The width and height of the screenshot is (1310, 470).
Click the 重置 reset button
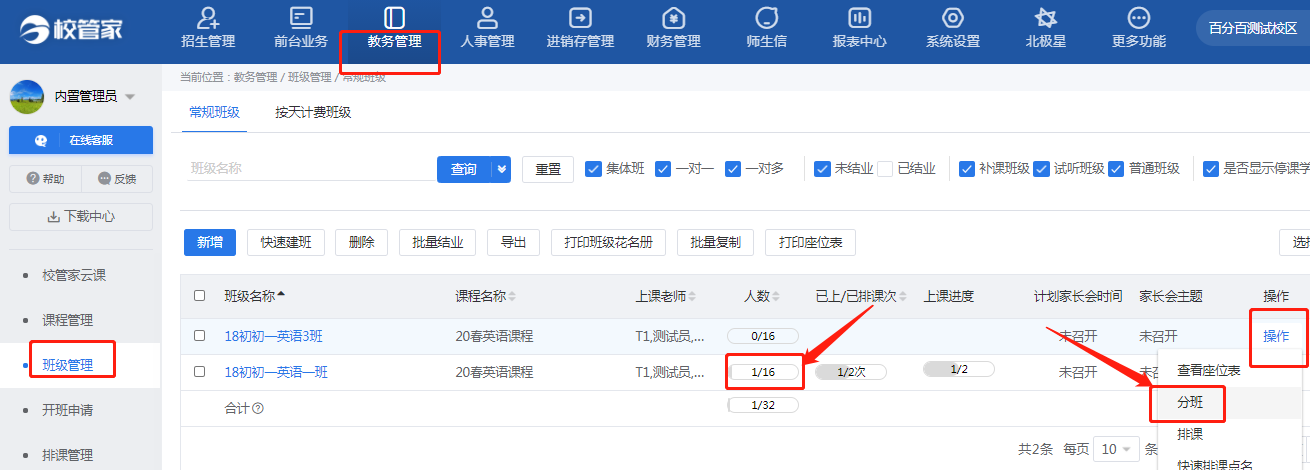tap(548, 169)
